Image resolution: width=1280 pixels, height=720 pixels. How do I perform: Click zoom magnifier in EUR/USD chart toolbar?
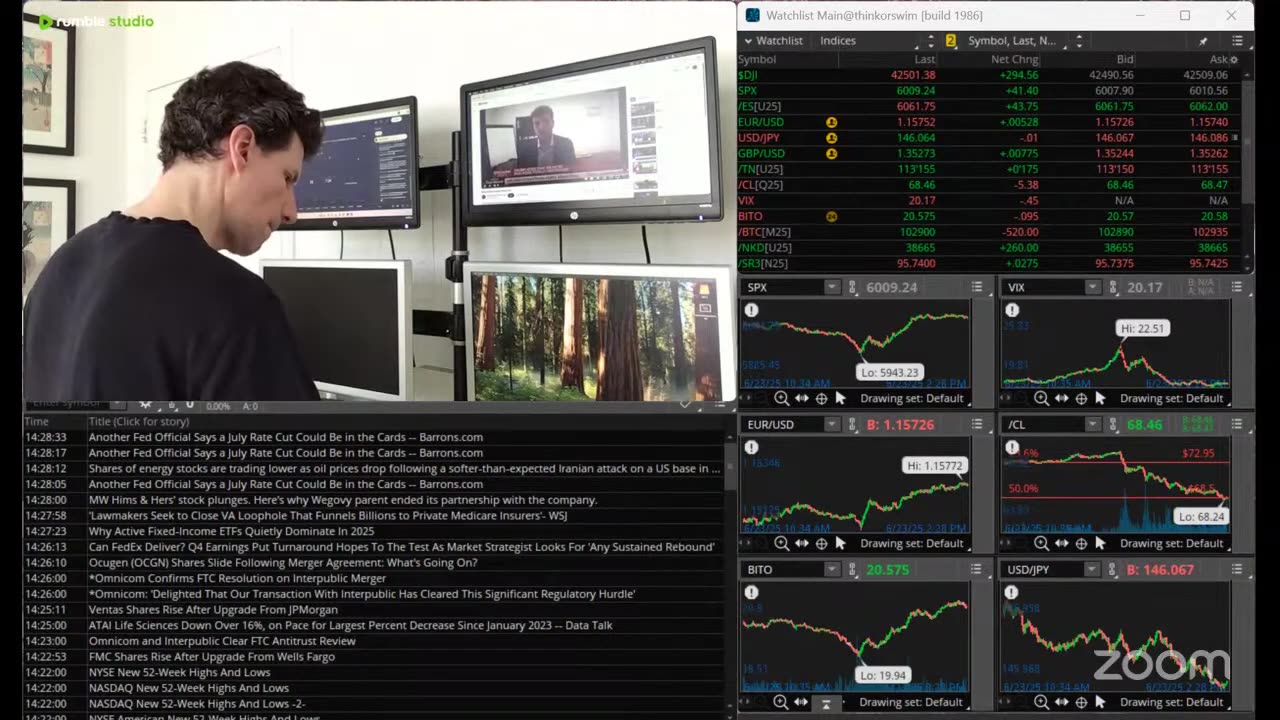[781, 543]
